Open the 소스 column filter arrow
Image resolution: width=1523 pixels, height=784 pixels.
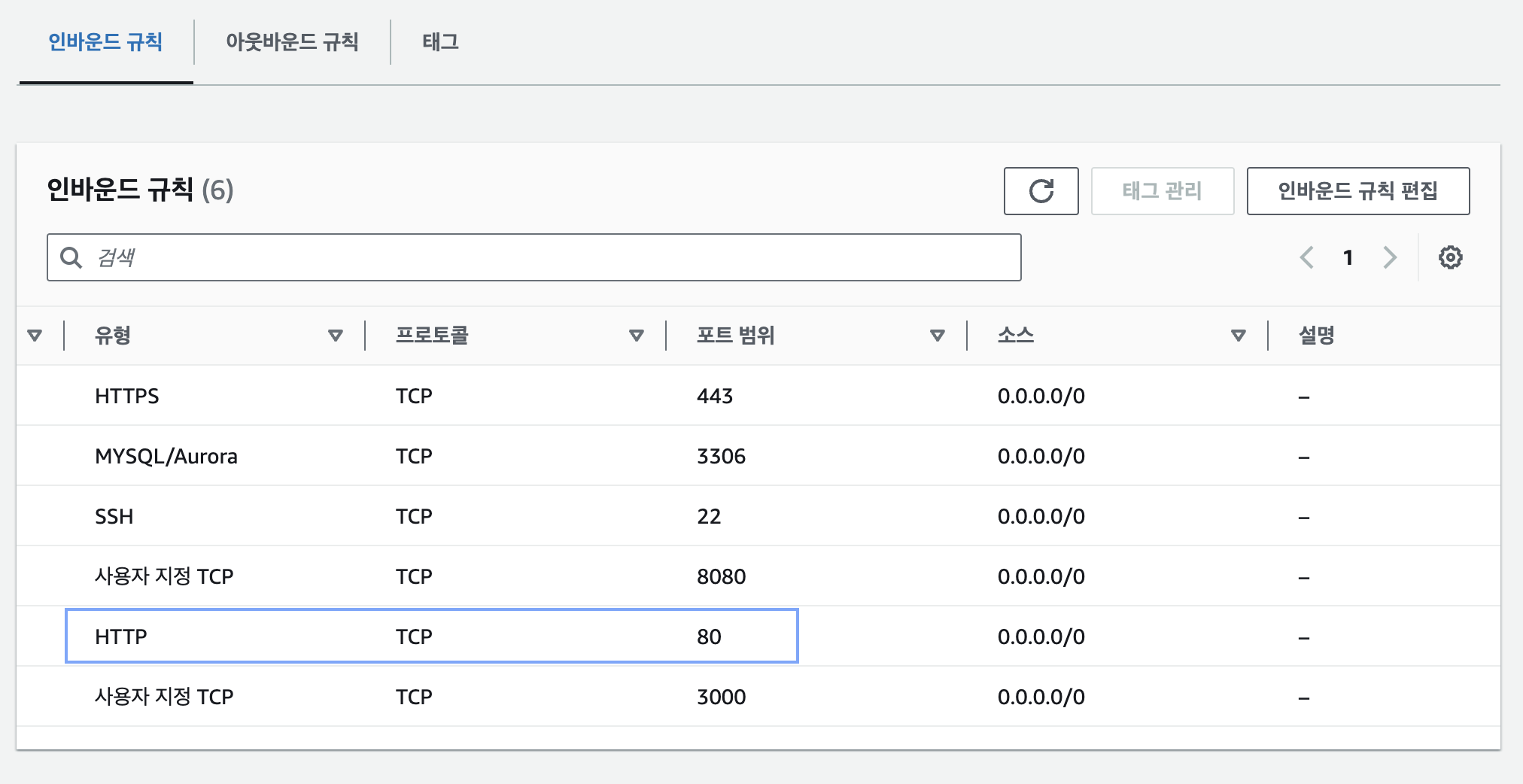pos(1237,334)
